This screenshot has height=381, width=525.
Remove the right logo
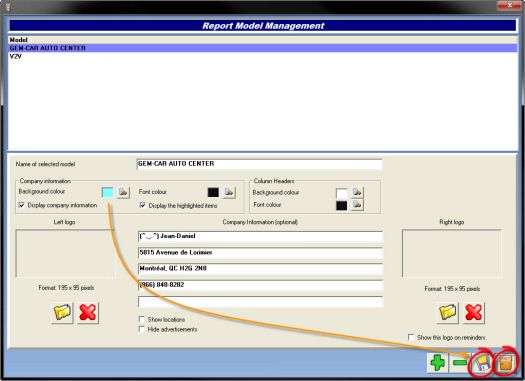[x=473, y=313]
